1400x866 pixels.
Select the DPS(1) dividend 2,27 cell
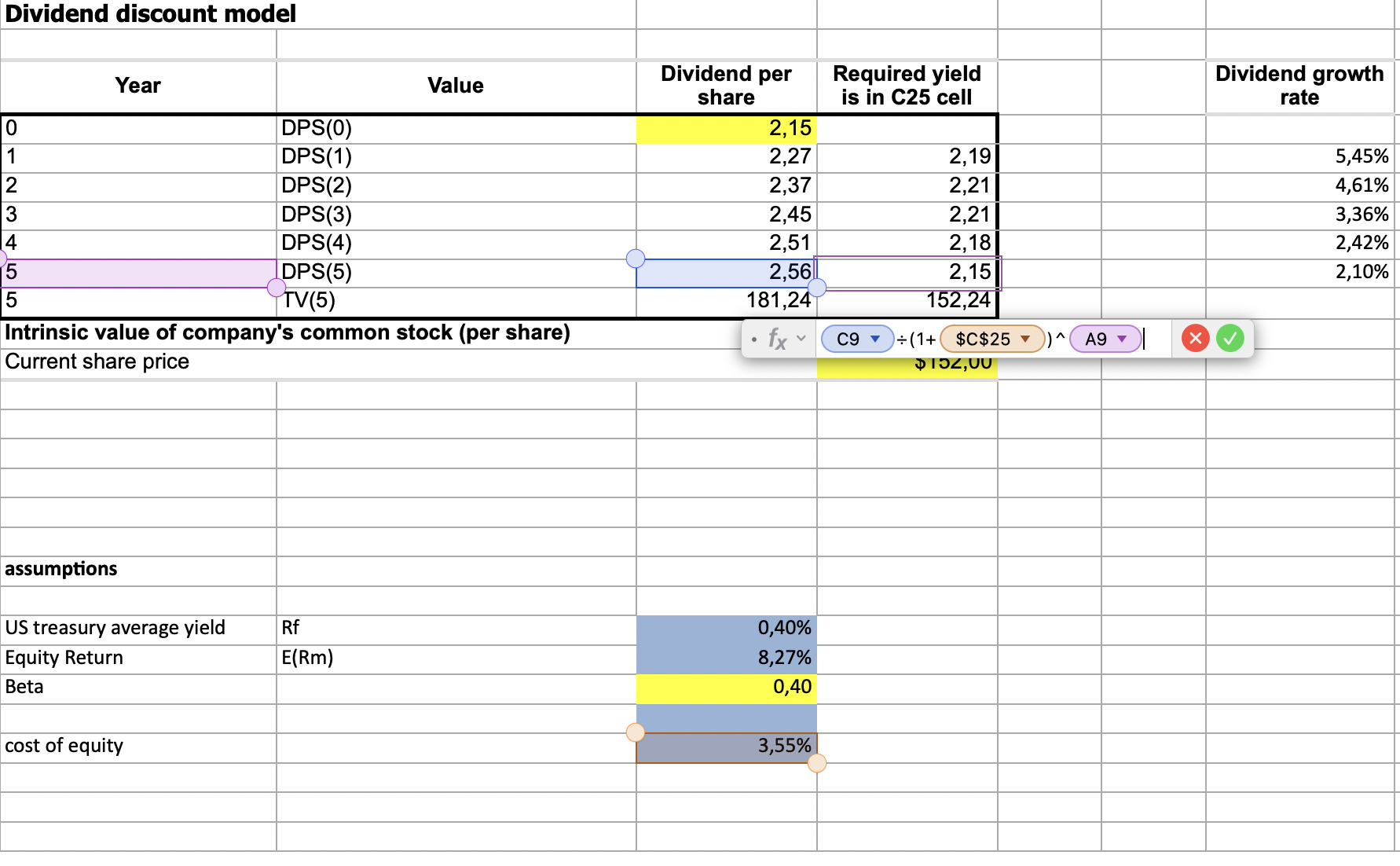(x=727, y=157)
